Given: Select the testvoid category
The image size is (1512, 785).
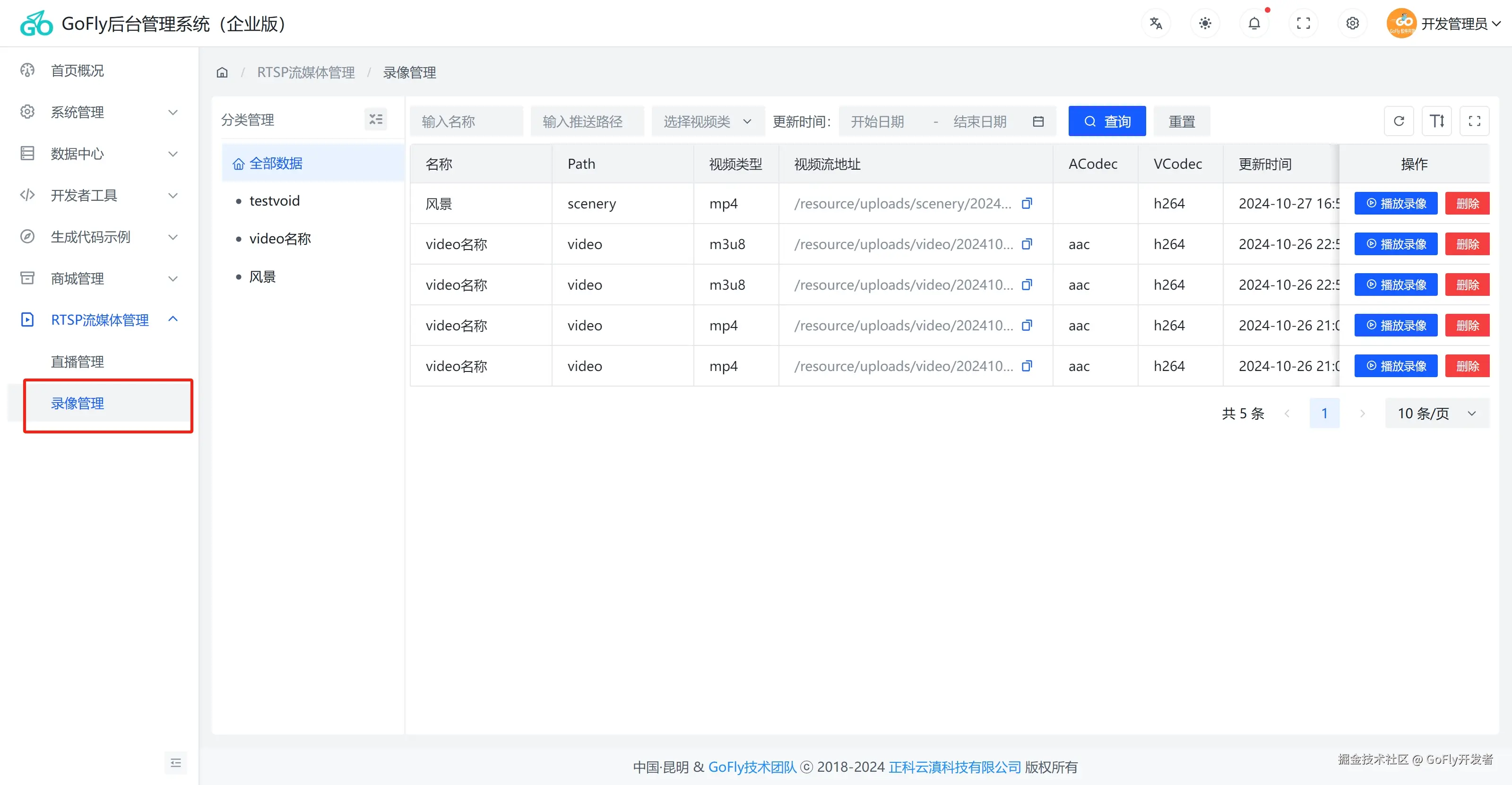Looking at the screenshot, I should (274, 201).
